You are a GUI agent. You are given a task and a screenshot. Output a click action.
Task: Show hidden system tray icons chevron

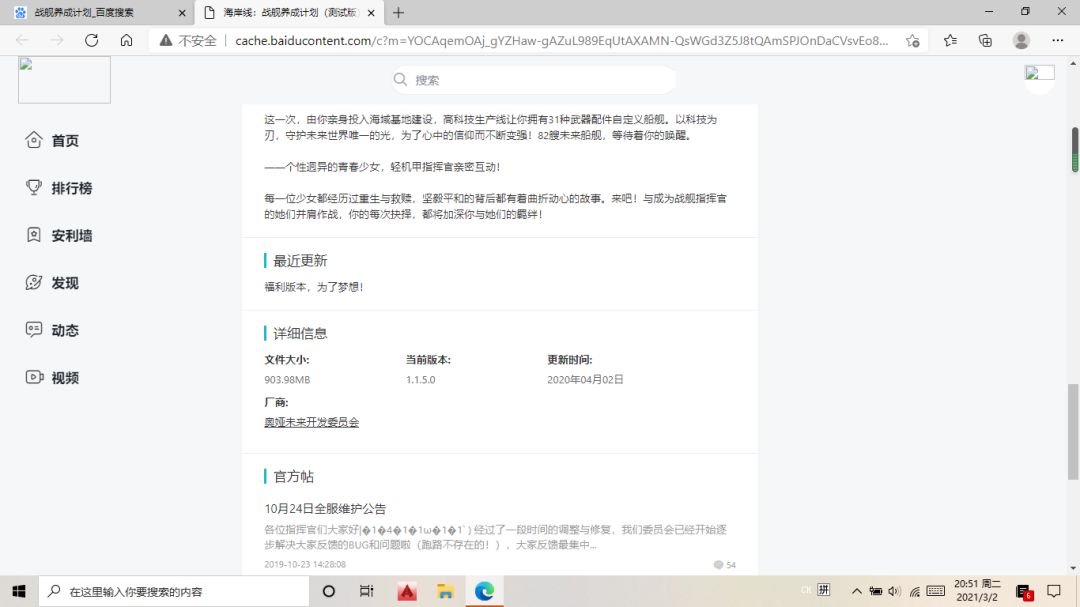point(857,591)
